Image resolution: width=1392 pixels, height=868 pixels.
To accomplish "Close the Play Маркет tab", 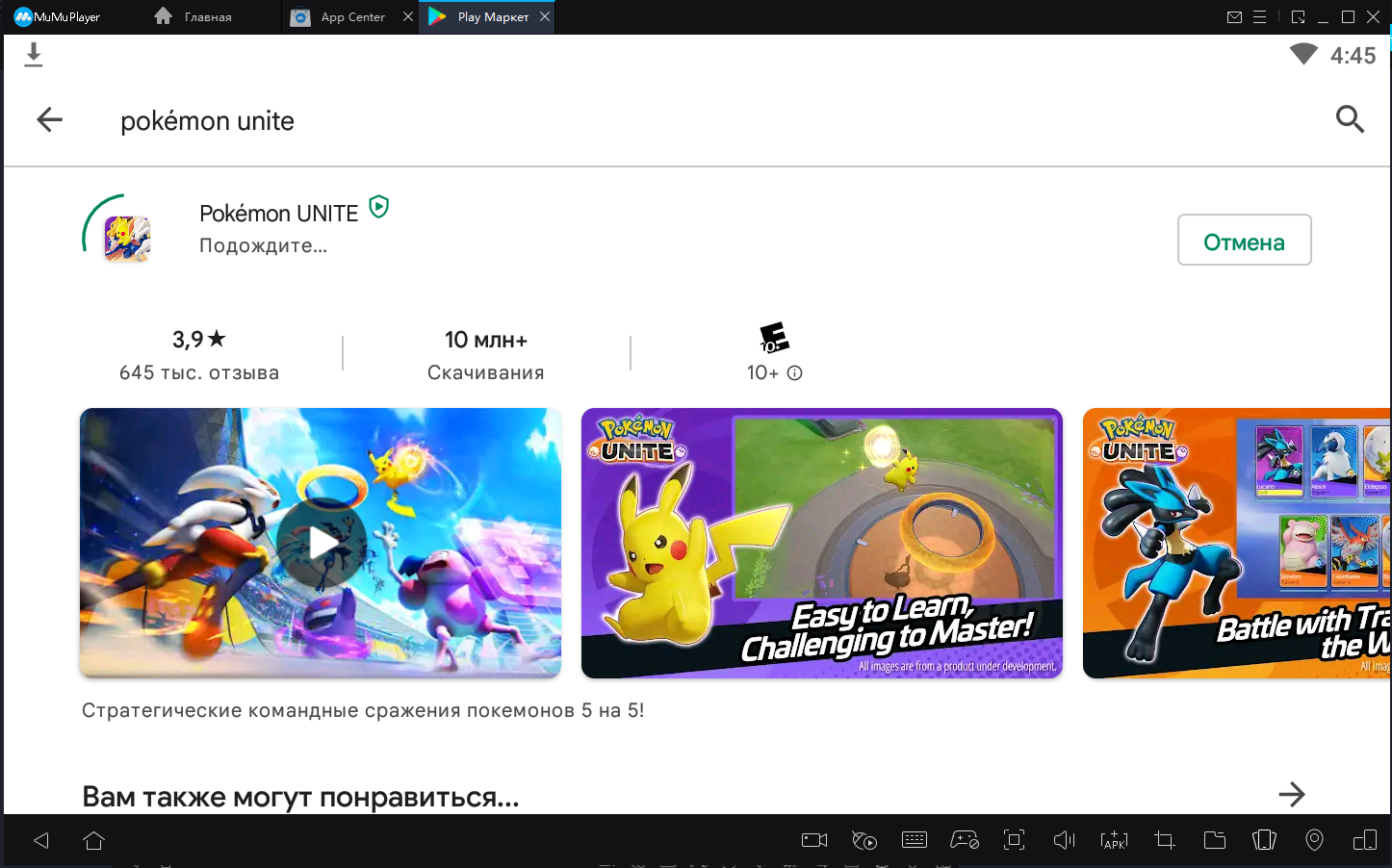I will (545, 17).
